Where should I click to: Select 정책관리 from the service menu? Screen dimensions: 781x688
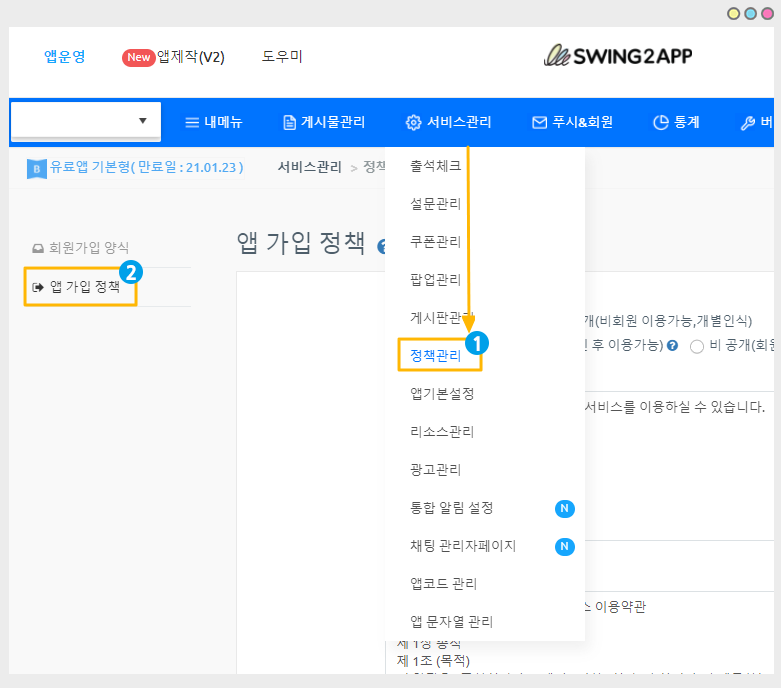pos(436,355)
